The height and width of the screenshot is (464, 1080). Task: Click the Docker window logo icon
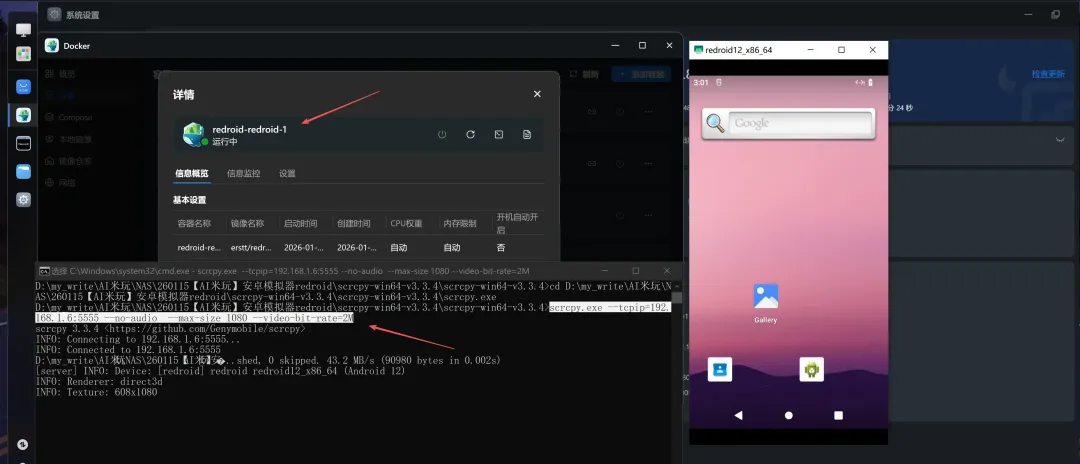click(x=52, y=45)
